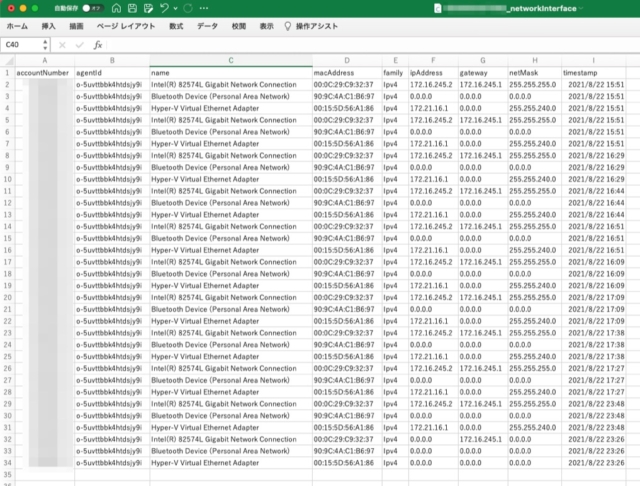Select row 35 header number
This screenshot has width=640, height=486.
tap(8, 475)
